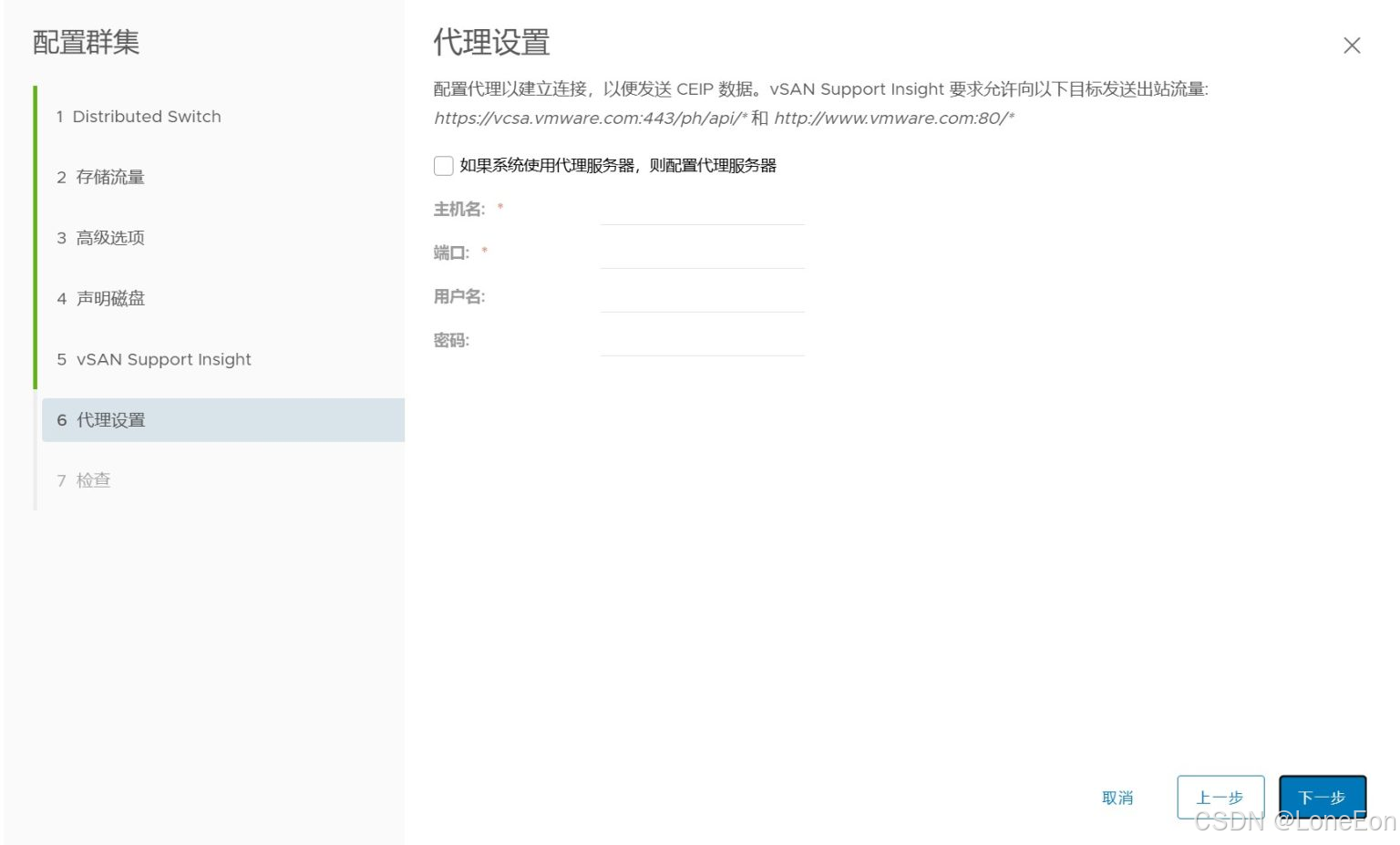This screenshot has width=1400, height=845.
Task: Click the vcsa.vmware.com URL text
Action: coord(591,119)
